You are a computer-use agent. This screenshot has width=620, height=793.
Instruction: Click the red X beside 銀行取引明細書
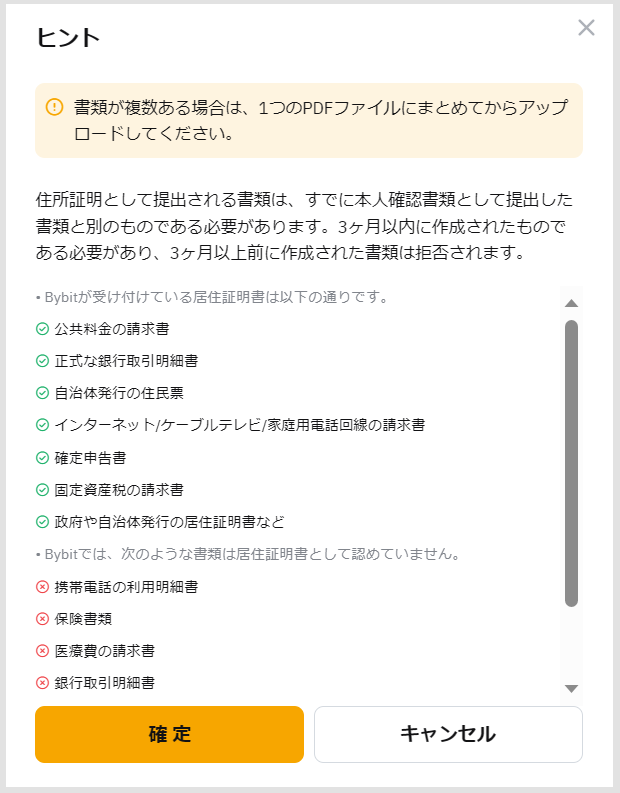tap(42, 683)
